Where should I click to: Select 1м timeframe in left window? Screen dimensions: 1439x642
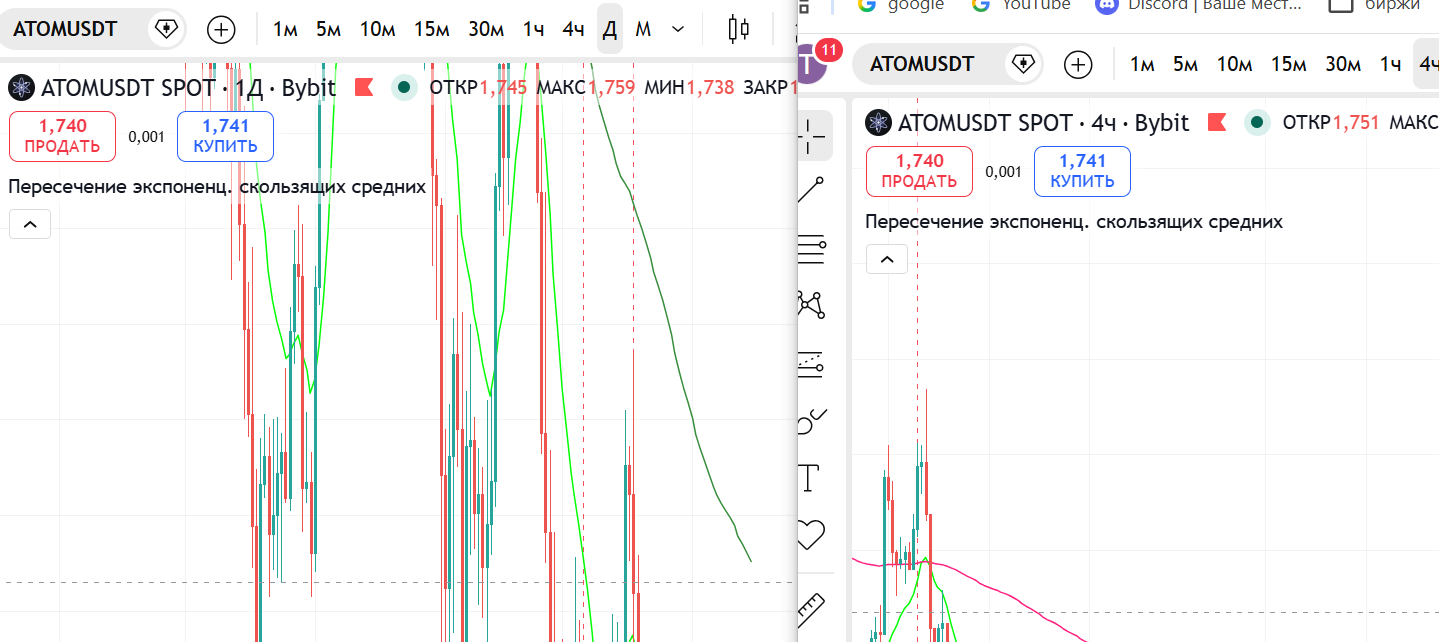pos(285,29)
